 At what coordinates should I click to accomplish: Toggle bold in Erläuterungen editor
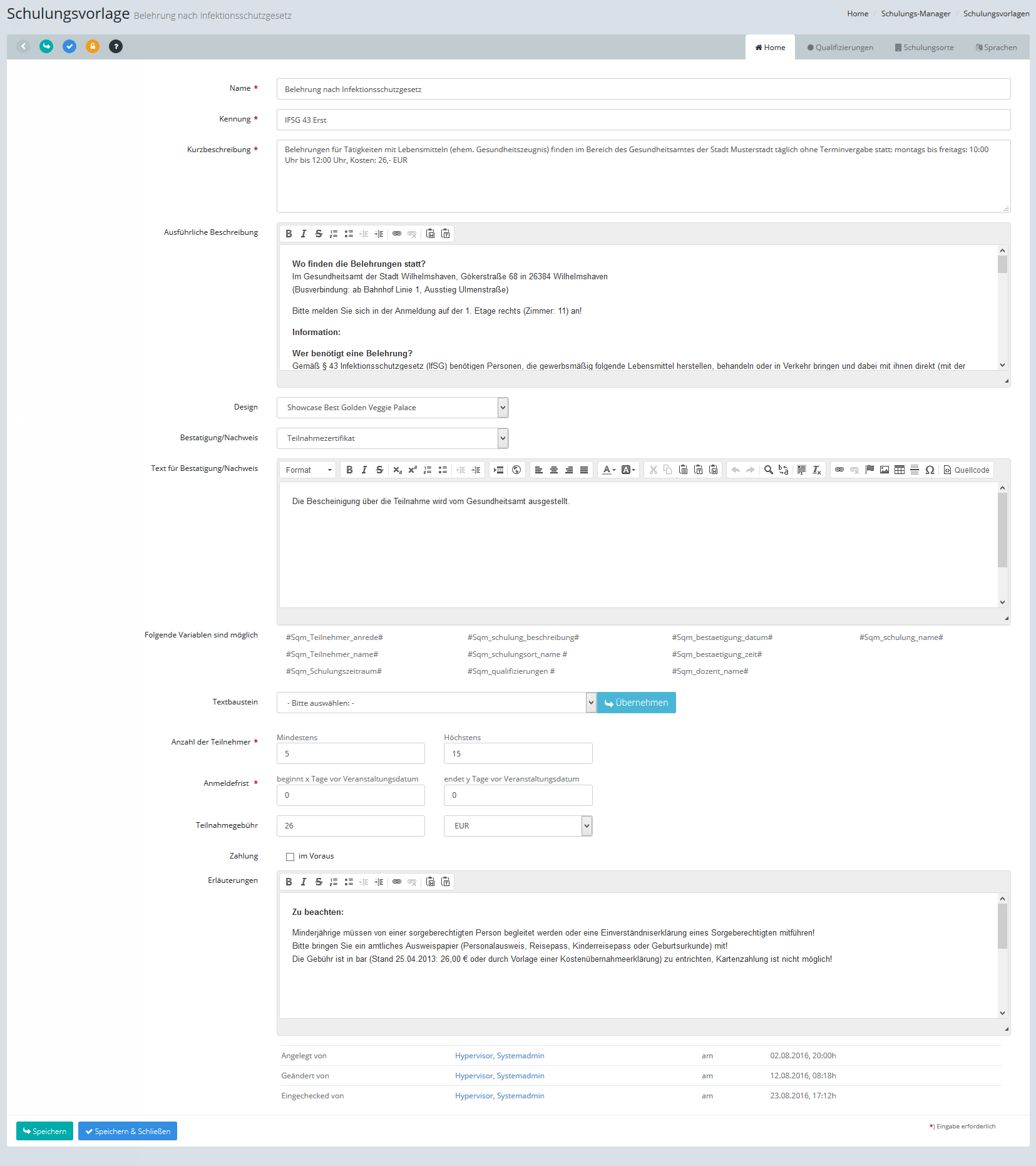(x=289, y=882)
